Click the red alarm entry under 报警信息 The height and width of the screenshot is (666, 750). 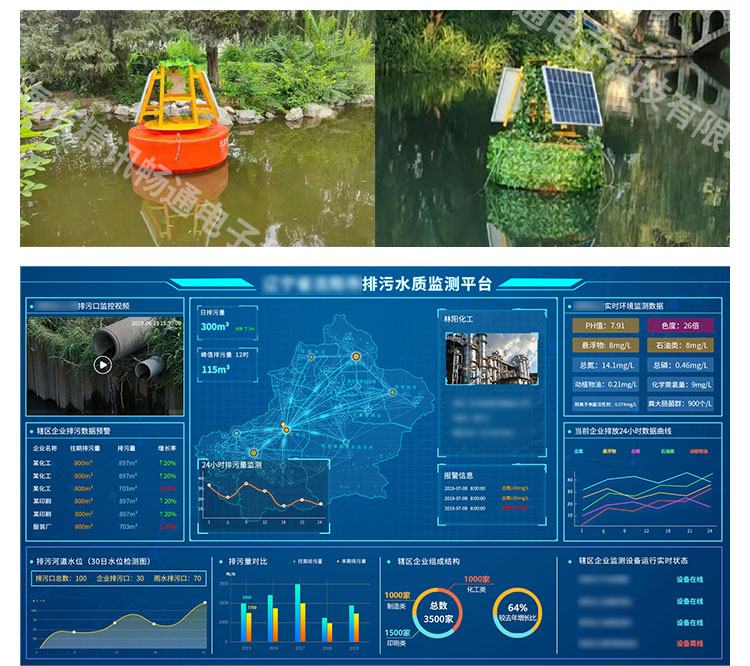click(x=515, y=508)
